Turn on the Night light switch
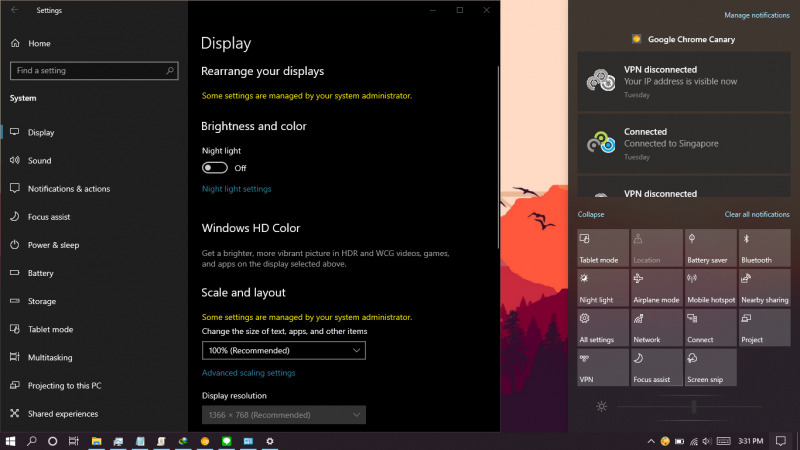Viewport: 800px width, 450px height. coord(214,167)
